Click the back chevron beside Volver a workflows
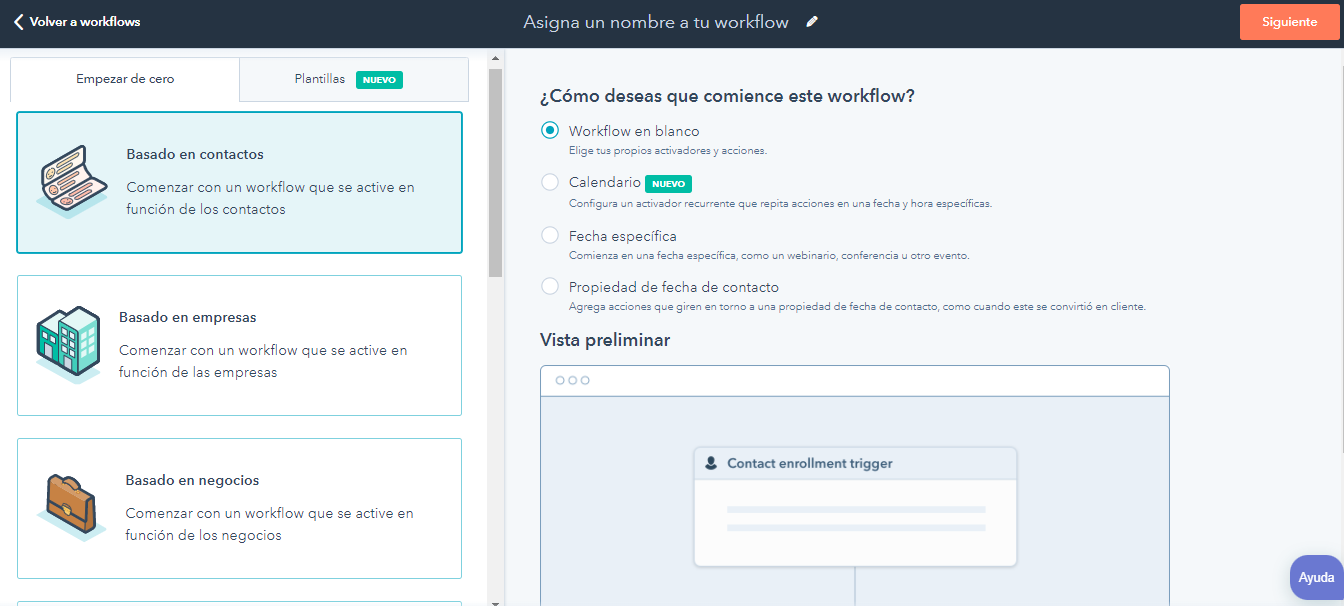This screenshot has height=606, width=1344. [18, 21]
